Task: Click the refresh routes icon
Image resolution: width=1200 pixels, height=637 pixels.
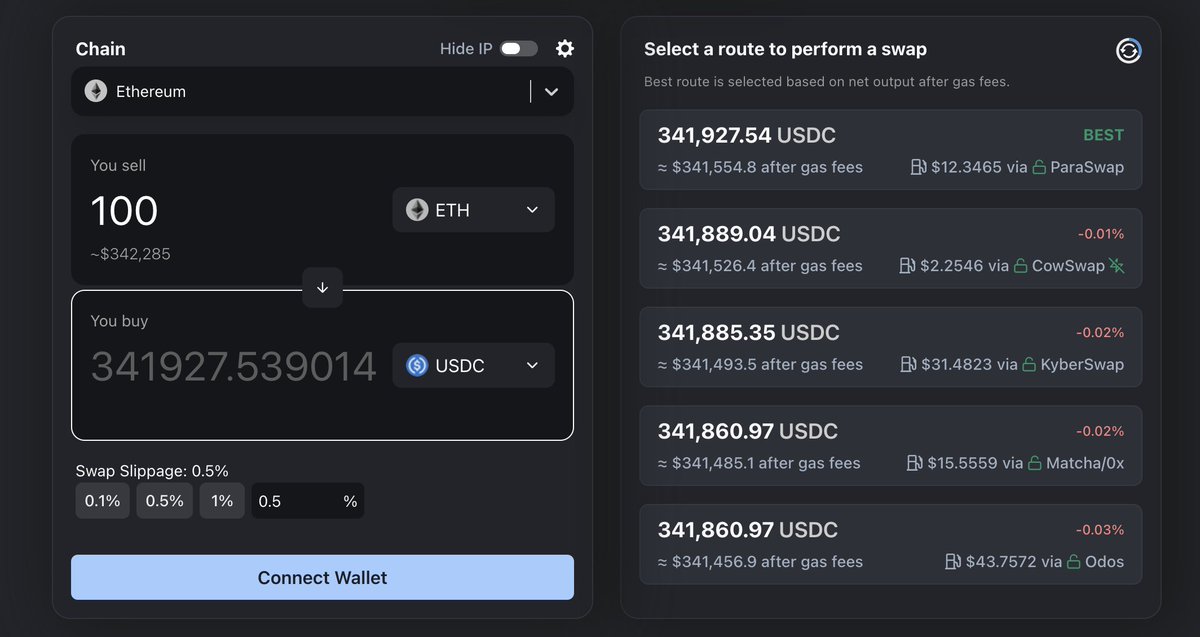Action: (1129, 51)
